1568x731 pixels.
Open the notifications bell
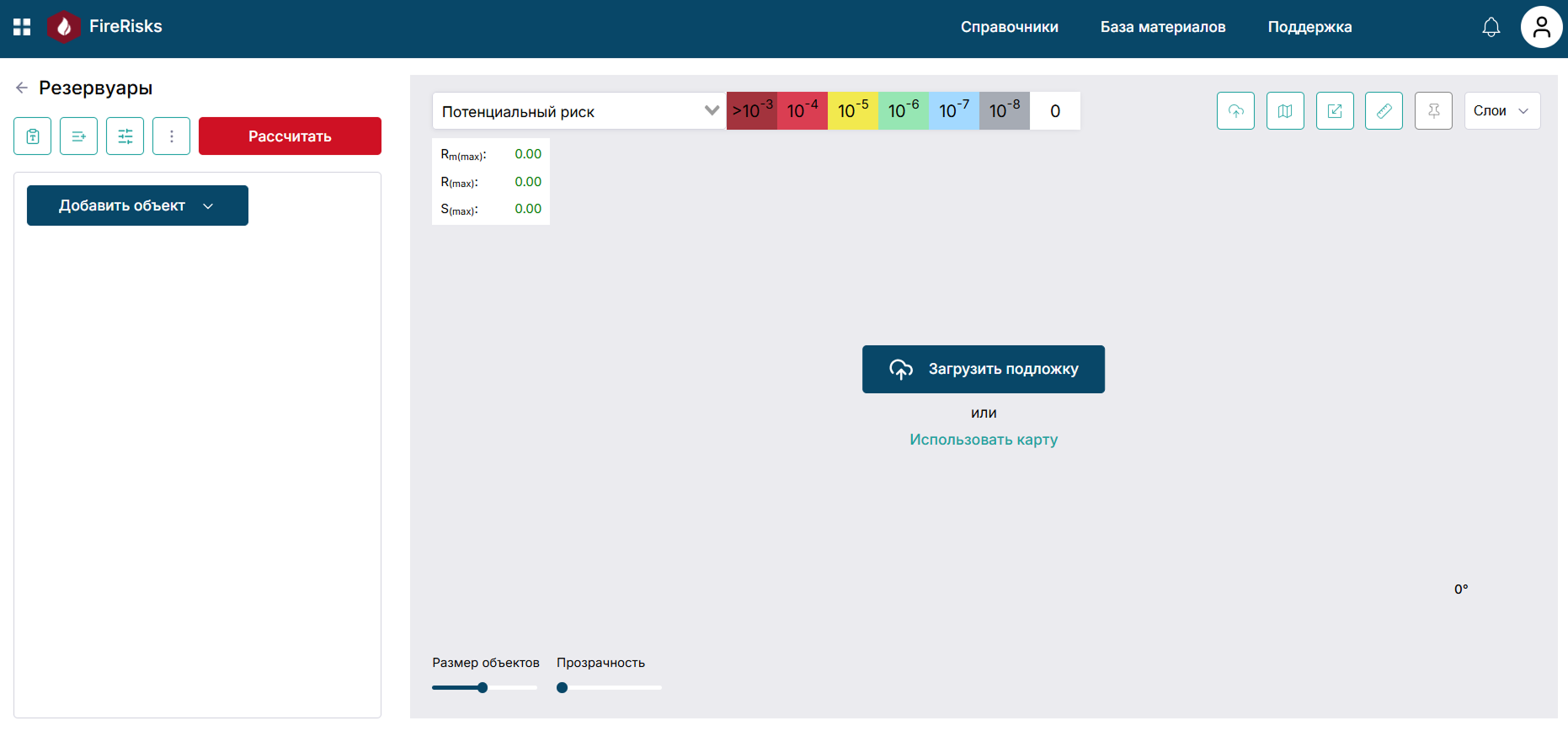[x=1491, y=27]
